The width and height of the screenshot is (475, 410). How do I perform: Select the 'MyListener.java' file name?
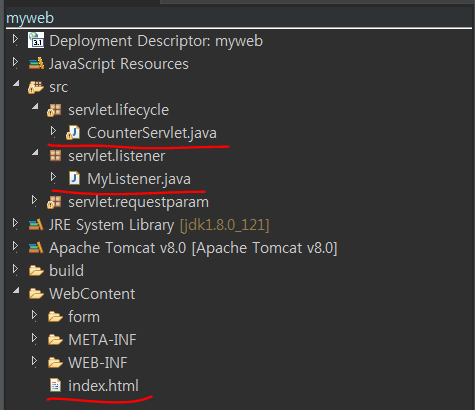139,179
